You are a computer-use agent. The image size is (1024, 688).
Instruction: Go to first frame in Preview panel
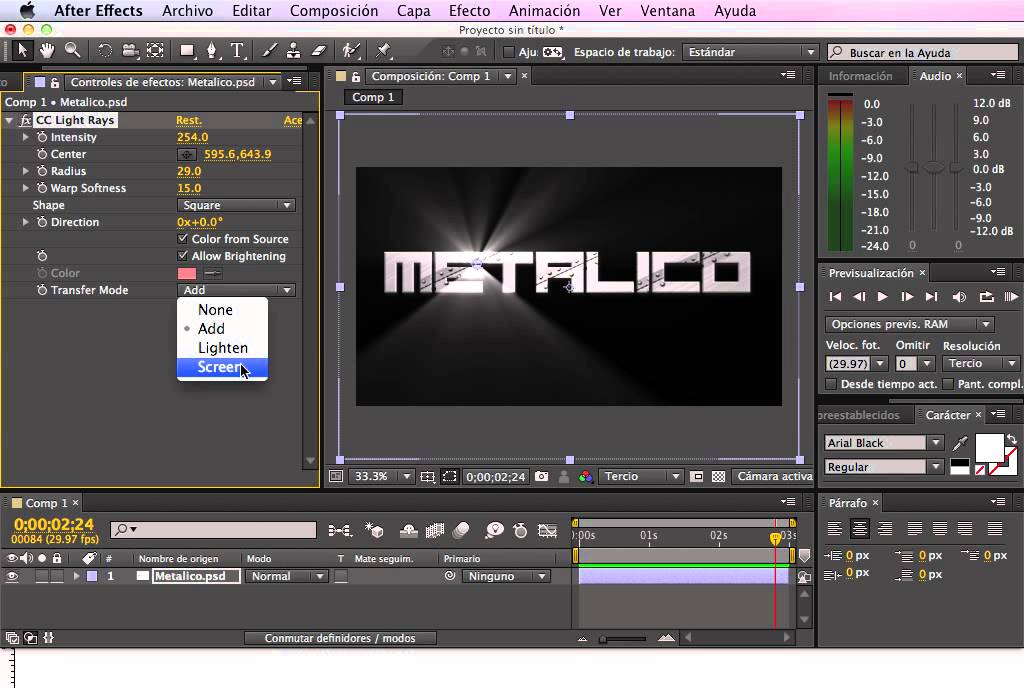[835, 297]
